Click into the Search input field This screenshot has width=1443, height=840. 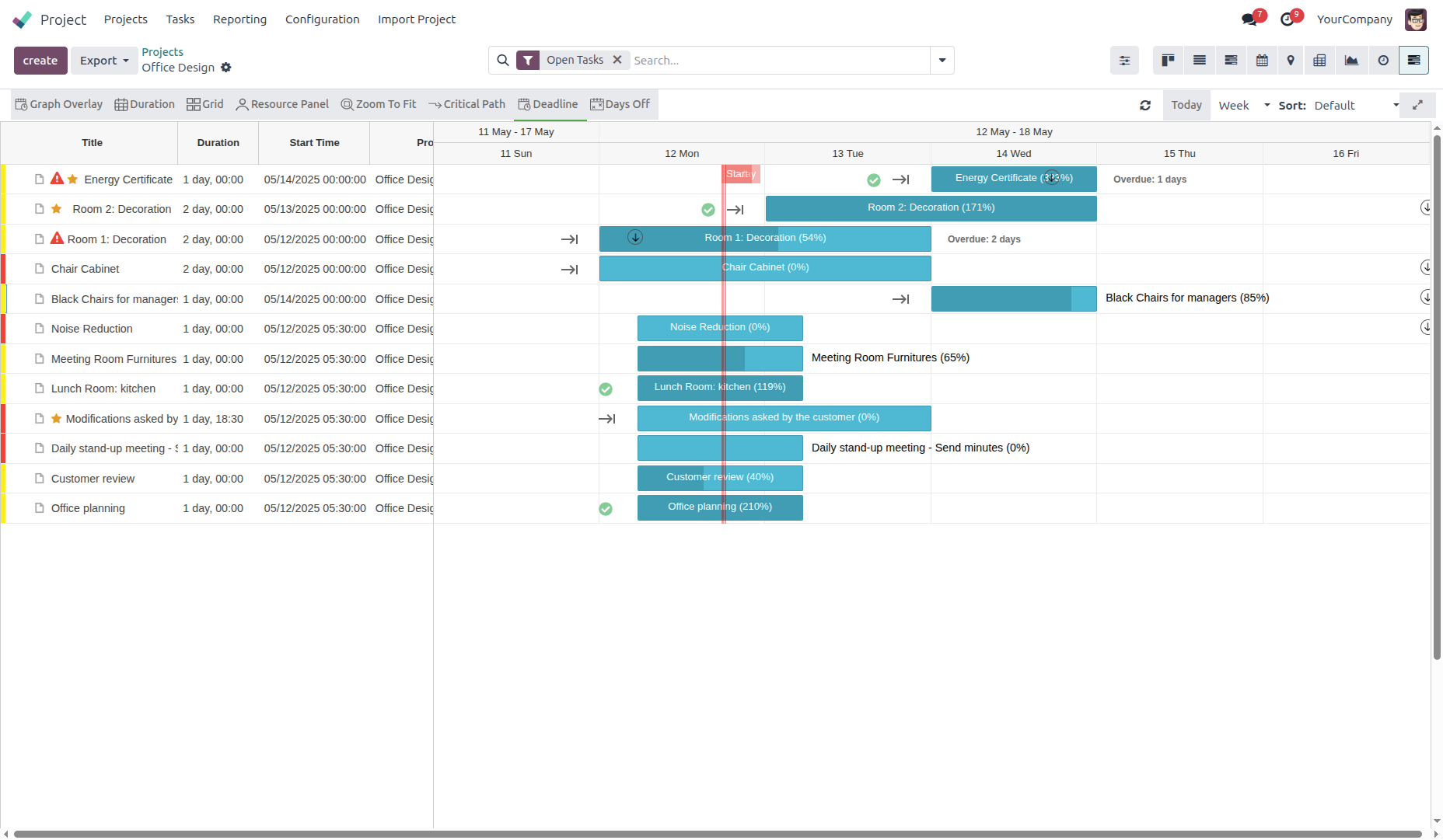point(777,61)
